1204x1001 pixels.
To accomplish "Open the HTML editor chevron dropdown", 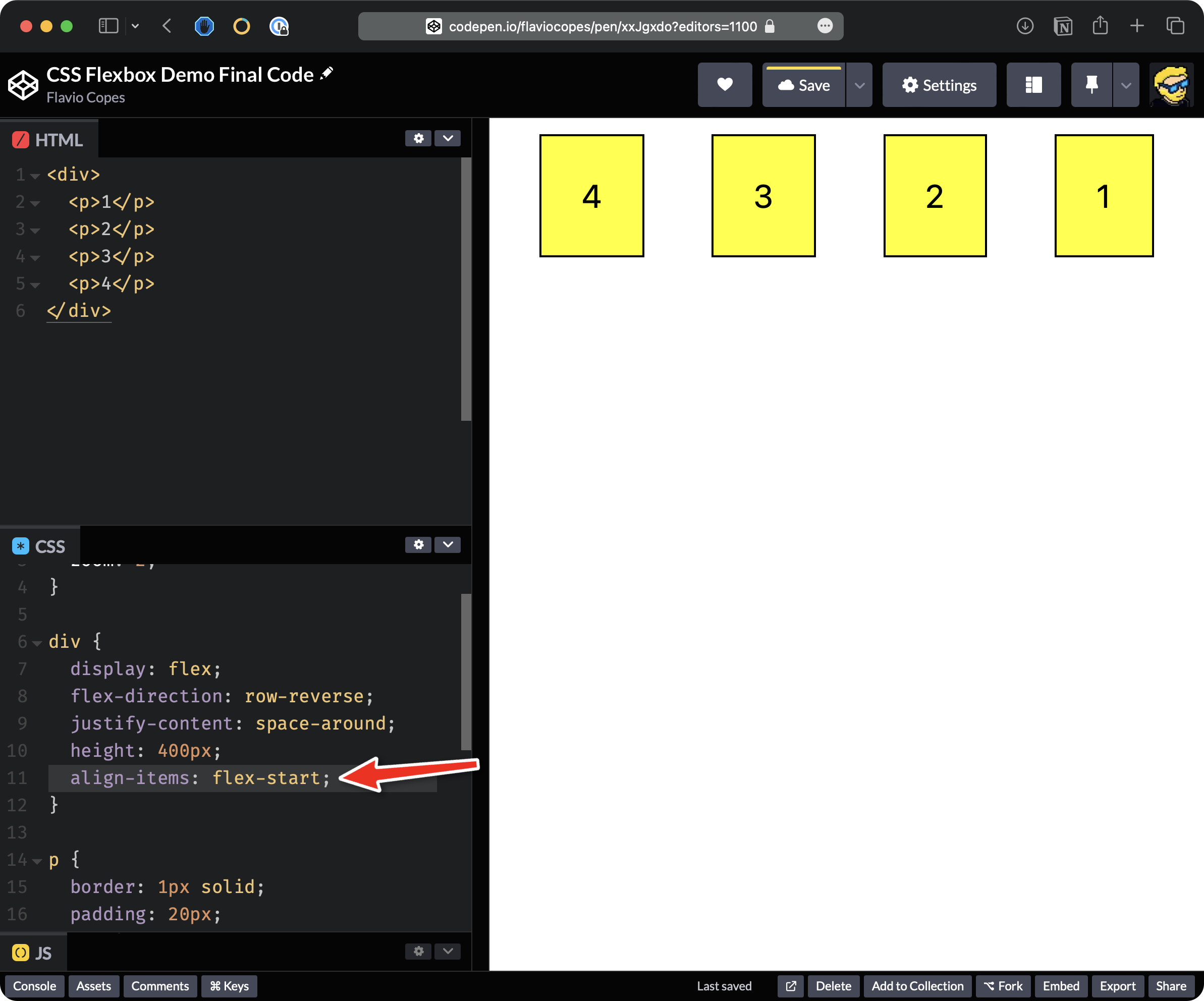I will [448, 138].
